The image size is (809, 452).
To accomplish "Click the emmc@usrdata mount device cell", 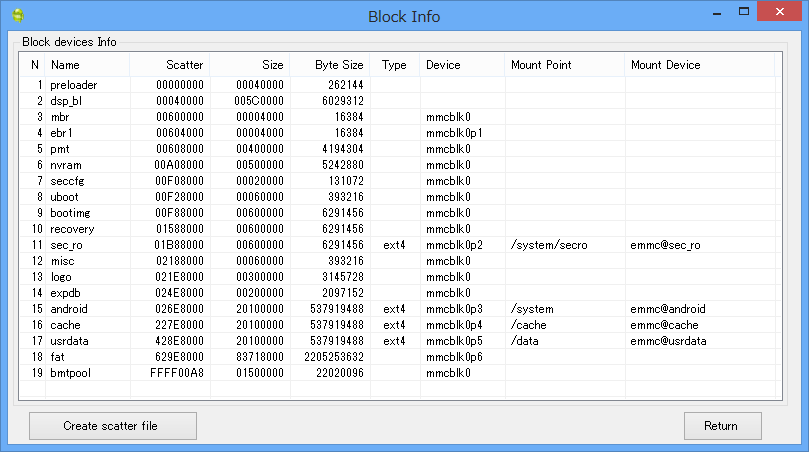I will click(669, 341).
